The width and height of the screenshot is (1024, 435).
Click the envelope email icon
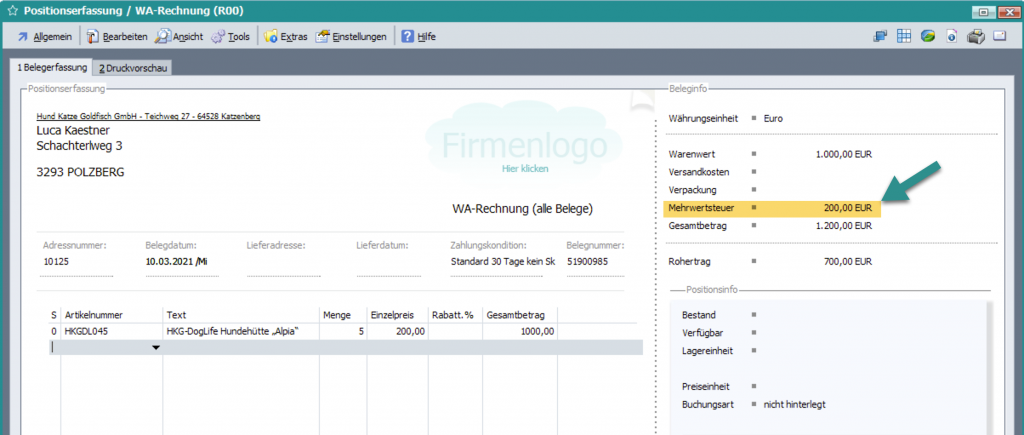click(999, 37)
